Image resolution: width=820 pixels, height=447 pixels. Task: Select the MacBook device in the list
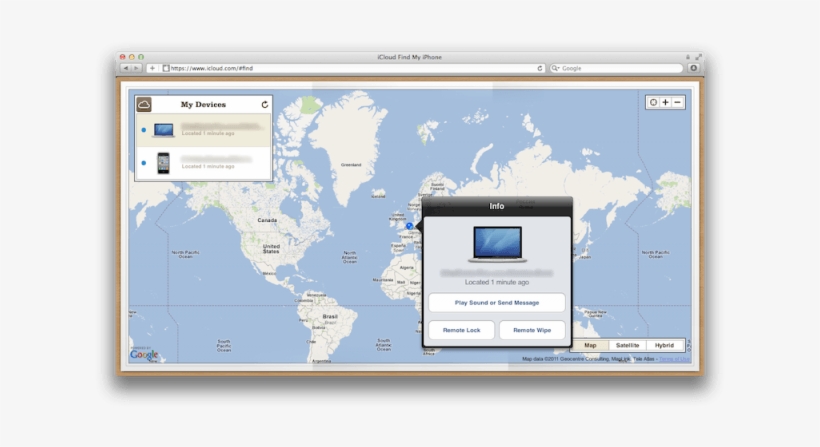pyautogui.click(x=203, y=130)
